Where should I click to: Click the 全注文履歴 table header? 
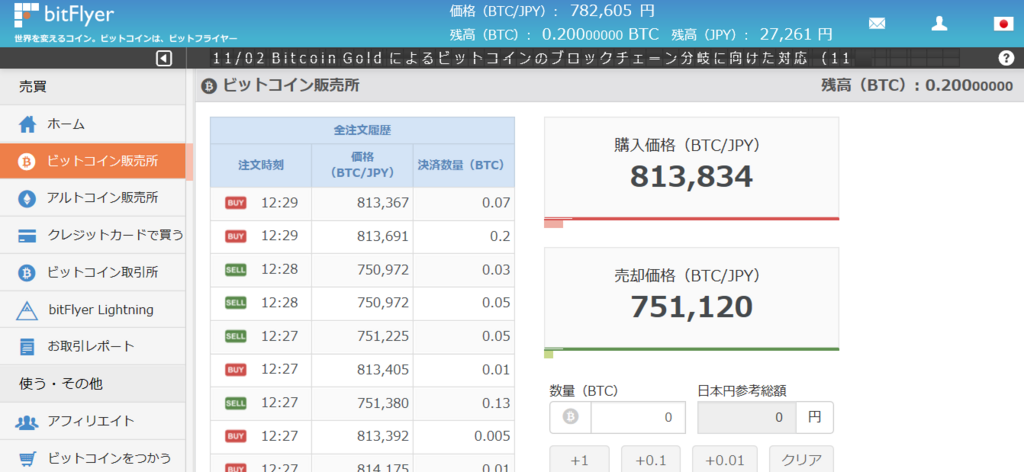tap(362, 130)
